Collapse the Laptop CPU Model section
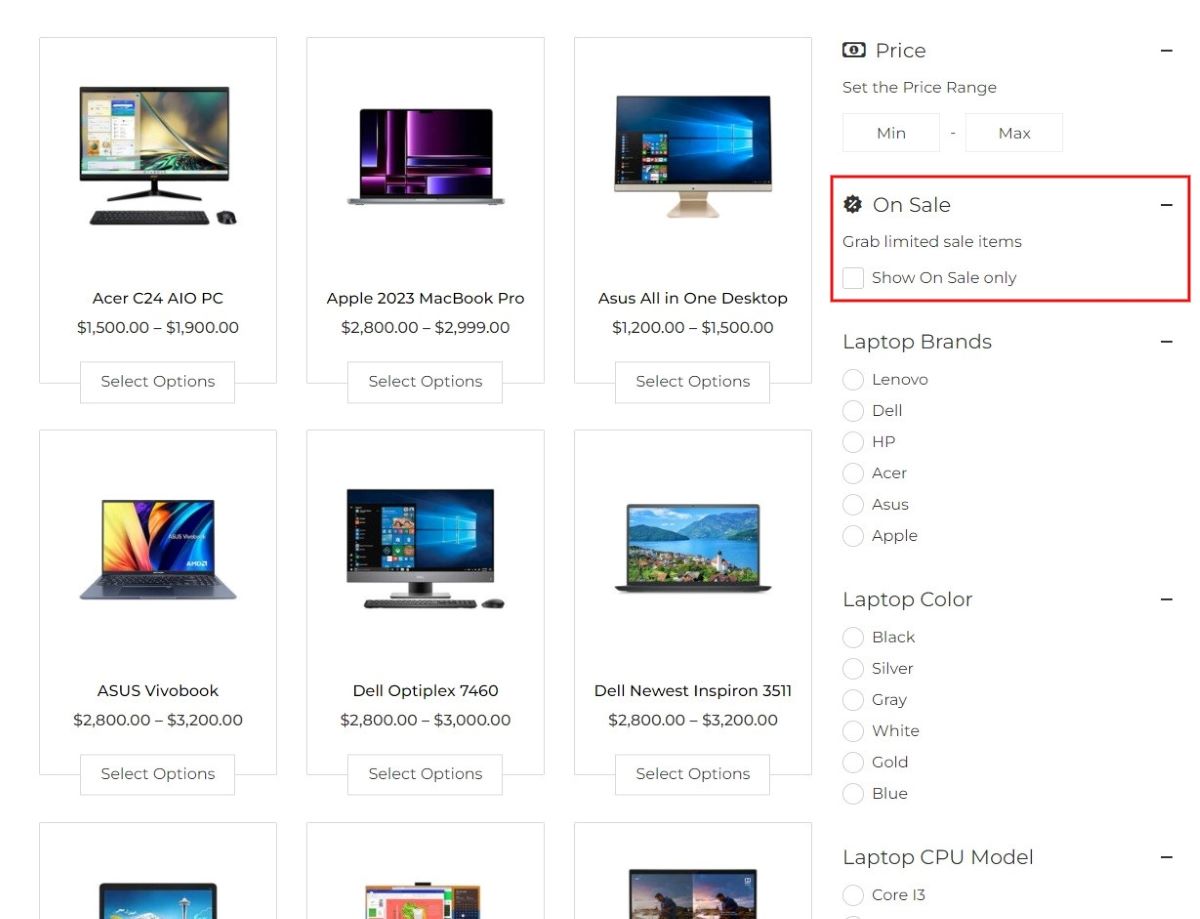This screenshot has width=1200, height=919. (1166, 858)
